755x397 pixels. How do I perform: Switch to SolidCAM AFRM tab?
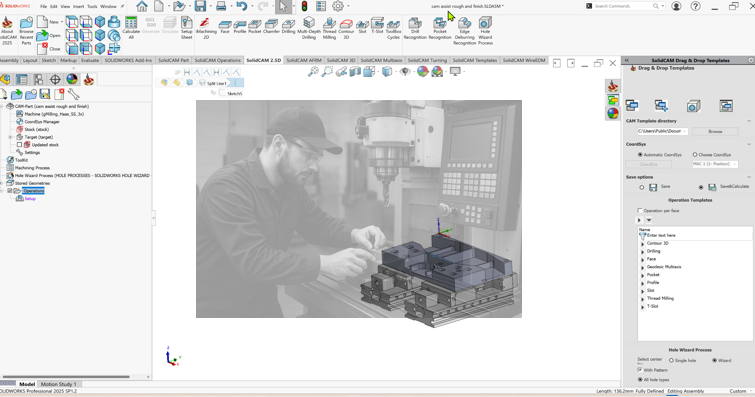[x=304, y=60]
